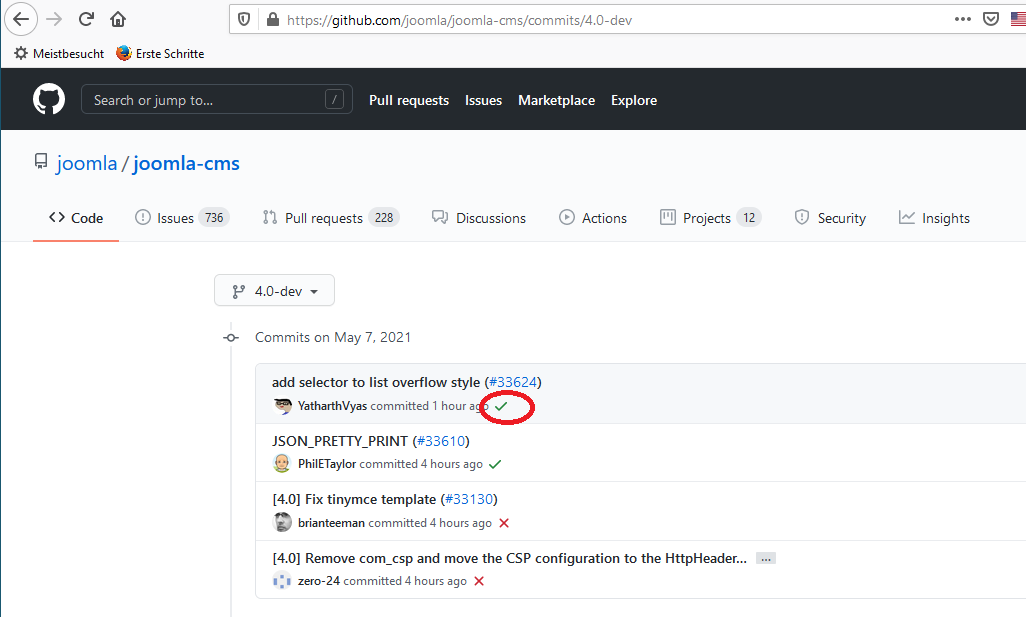Open the page actions three-dots menu

click(x=963, y=19)
